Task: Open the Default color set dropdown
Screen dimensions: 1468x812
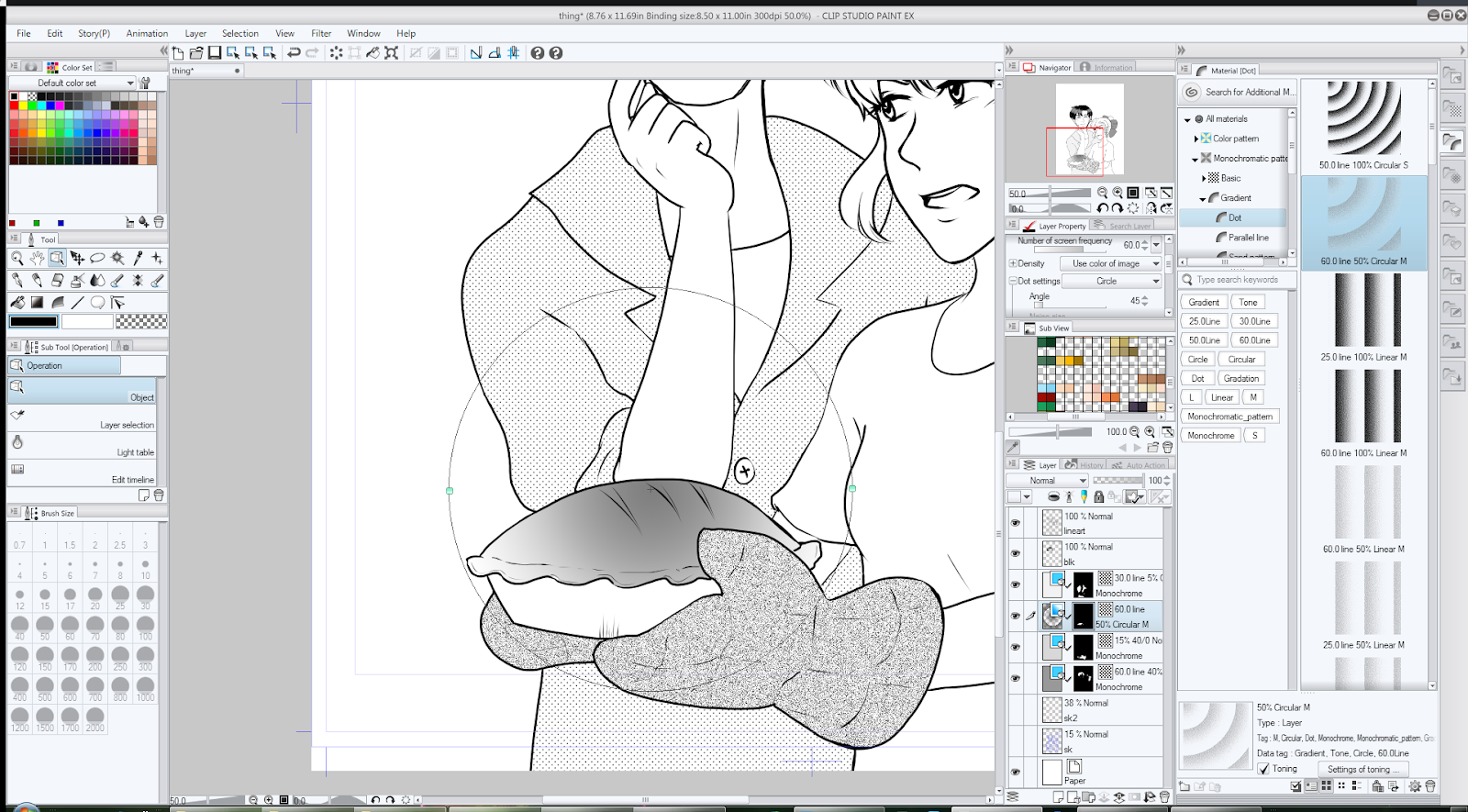Action: 72,83
